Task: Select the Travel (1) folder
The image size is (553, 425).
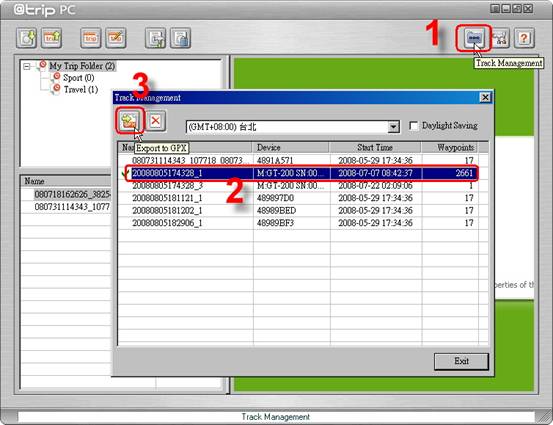Action: pos(81,90)
